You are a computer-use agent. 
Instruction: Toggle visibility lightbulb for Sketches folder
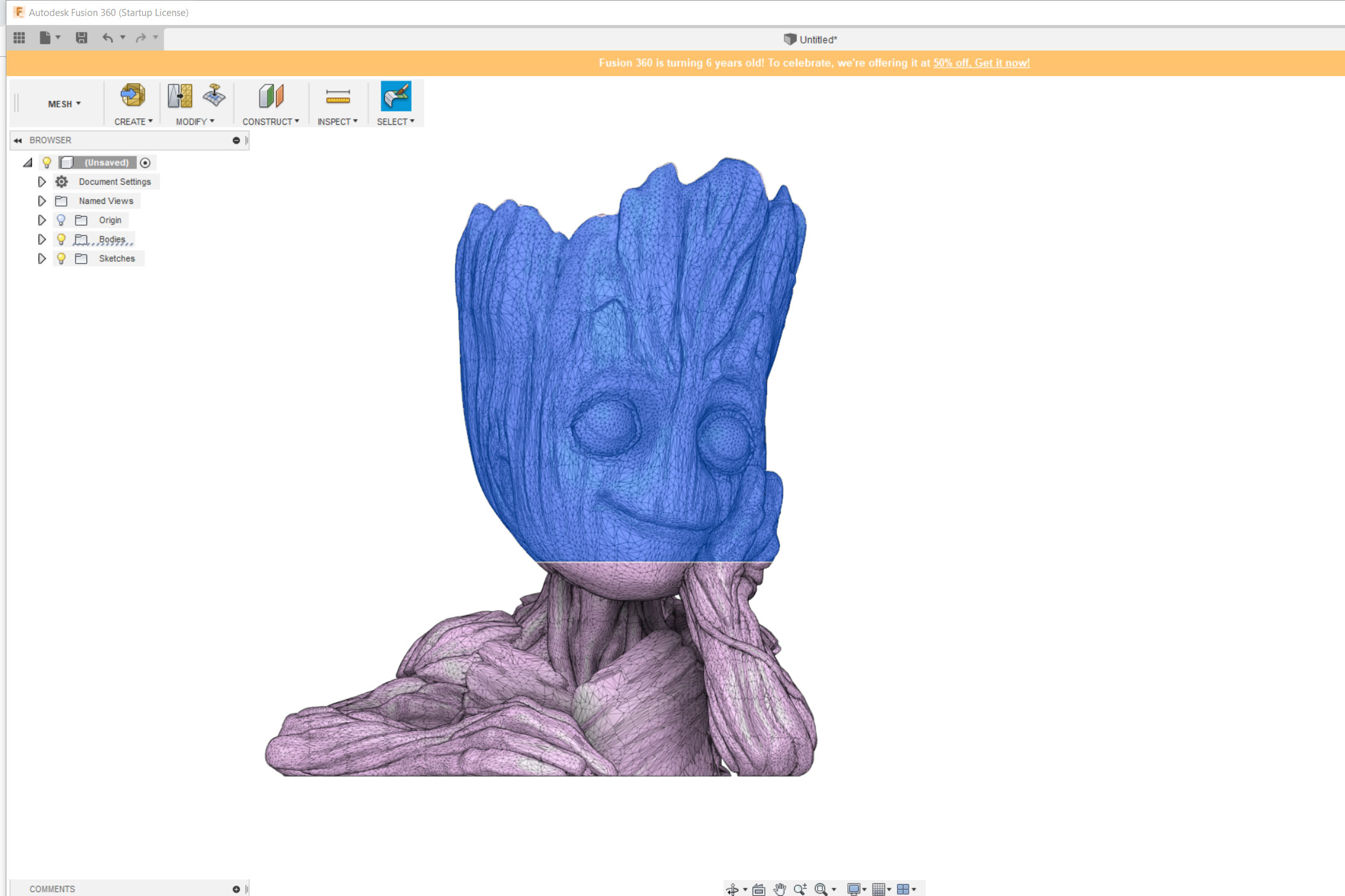coord(61,258)
